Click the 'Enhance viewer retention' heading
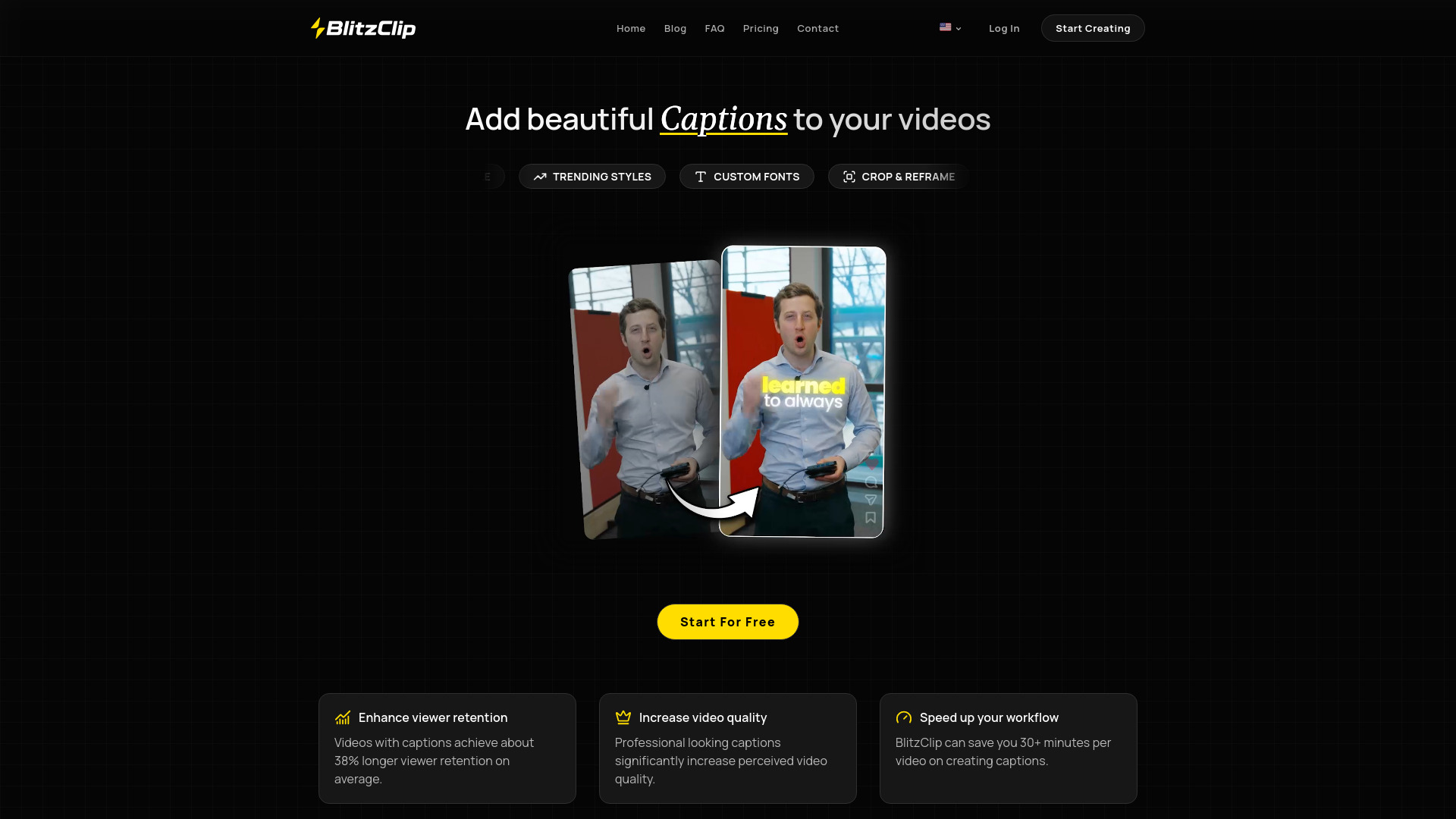This screenshot has height=819, width=1456. tap(433, 717)
